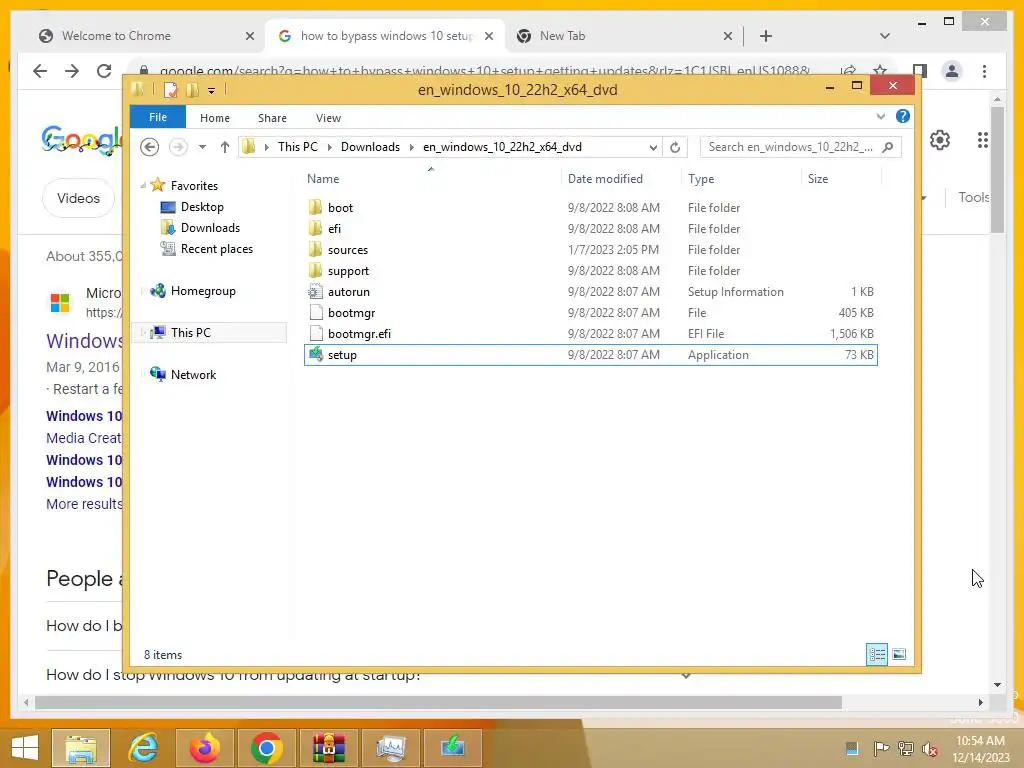Open WinRAR from the taskbar
The height and width of the screenshot is (768, 1024).
click(x=328, y=748)
